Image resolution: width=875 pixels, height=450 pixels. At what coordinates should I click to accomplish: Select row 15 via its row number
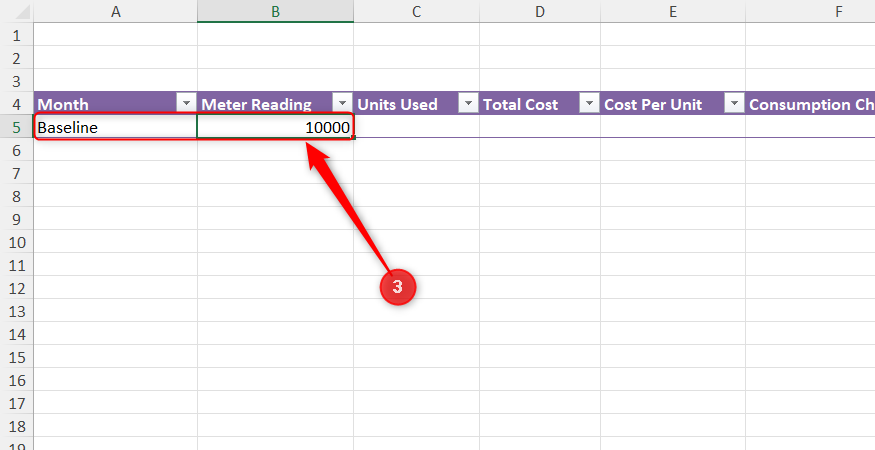pyautogui.click(x=17, y=357)
